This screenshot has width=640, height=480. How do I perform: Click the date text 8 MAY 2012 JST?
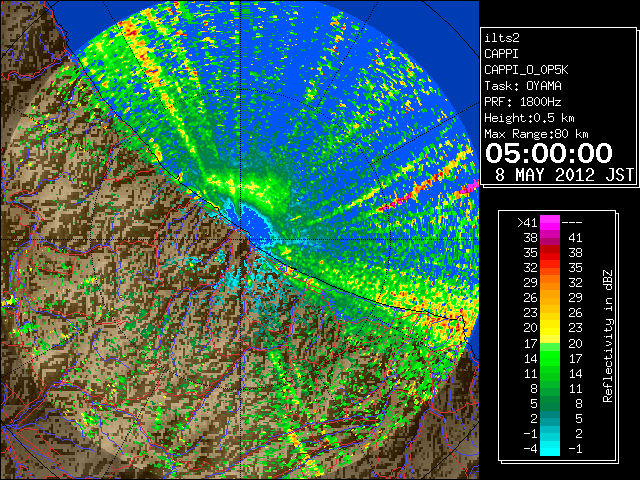564,175
